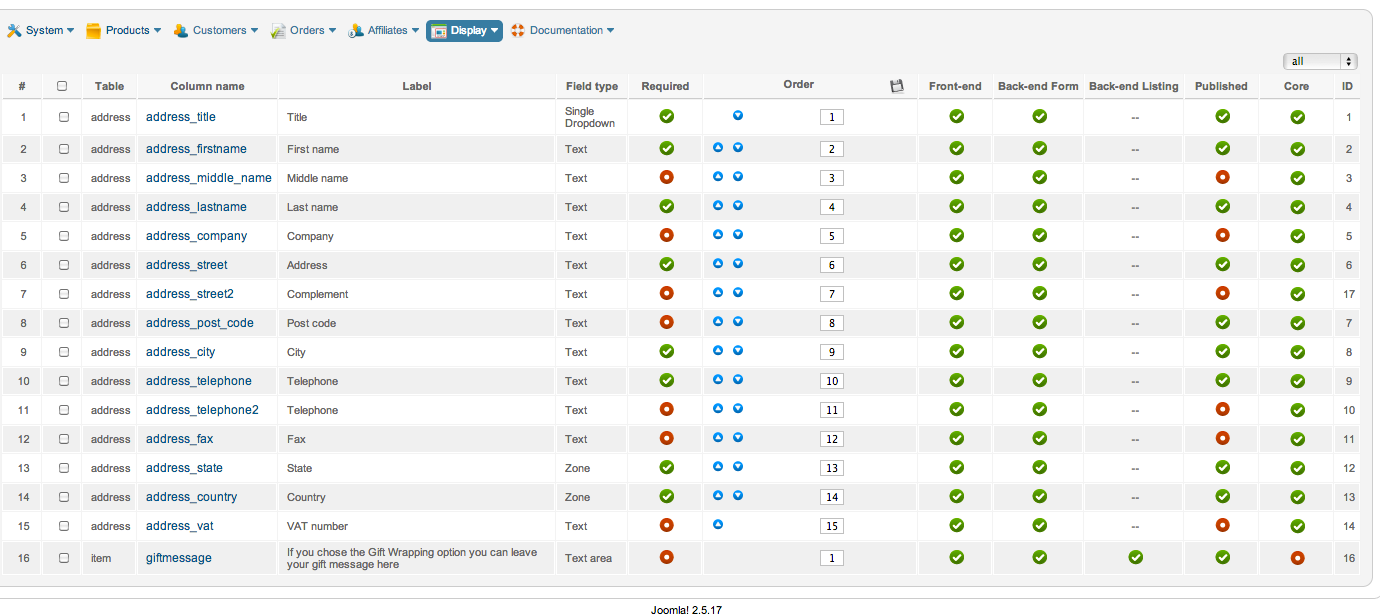Toggle front-end icon for the address_city row
Screen dimensions: 1380x615
tap(956, 351)
